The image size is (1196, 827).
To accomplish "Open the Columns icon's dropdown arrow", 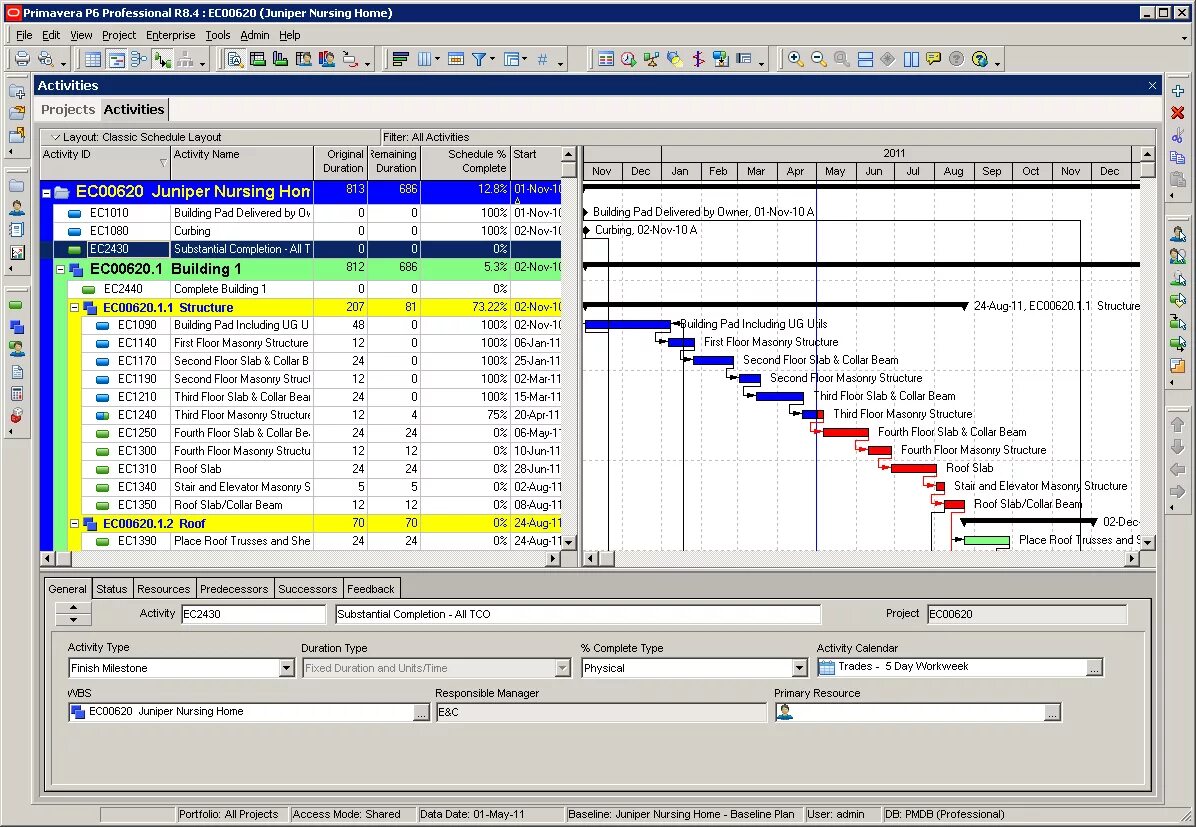I will click(x=437, y=60).
